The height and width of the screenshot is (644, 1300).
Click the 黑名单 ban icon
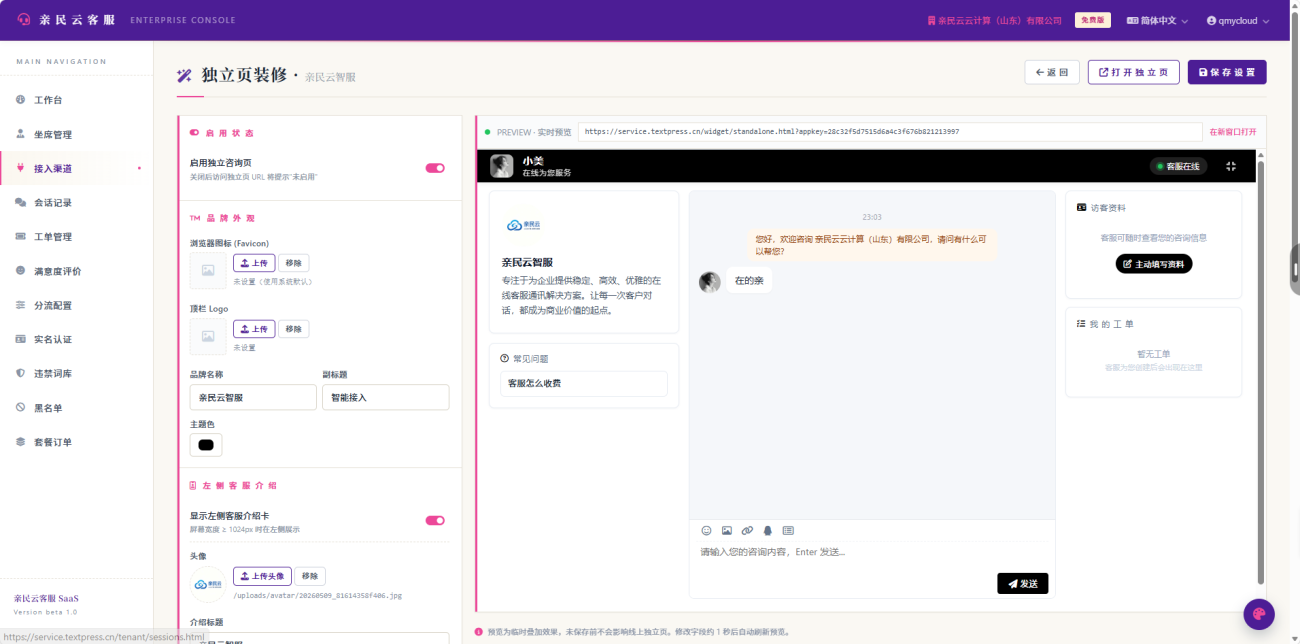point(20,408)
